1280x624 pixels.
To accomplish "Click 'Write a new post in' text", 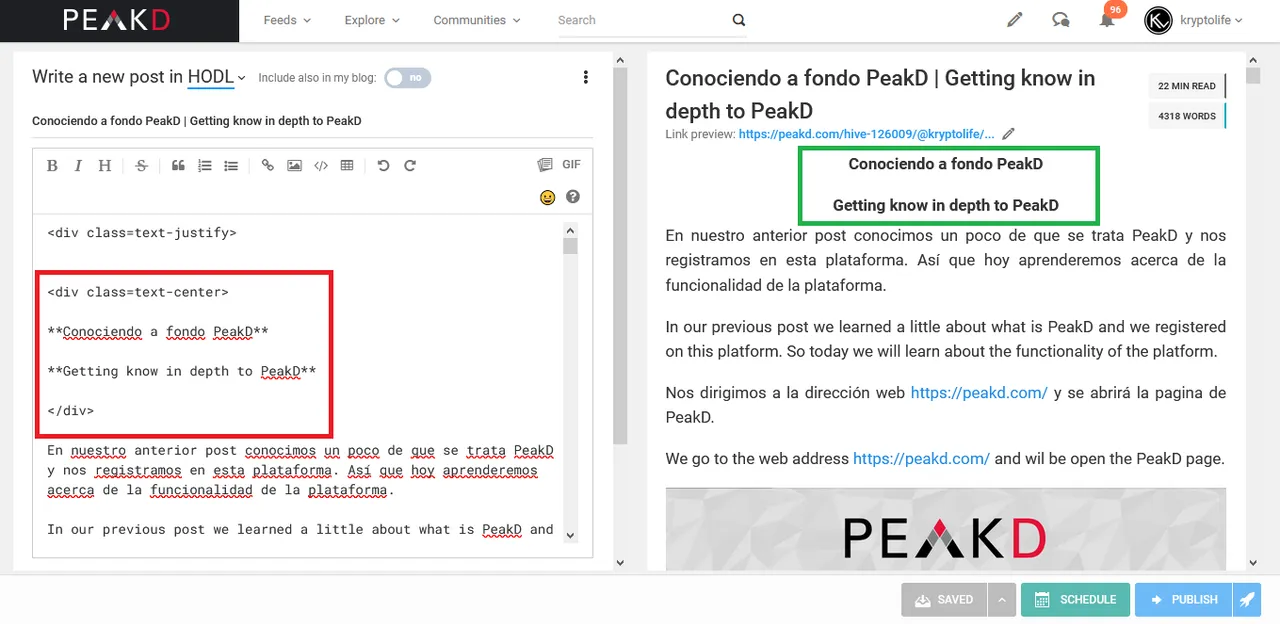I will (x=107, y=77).
